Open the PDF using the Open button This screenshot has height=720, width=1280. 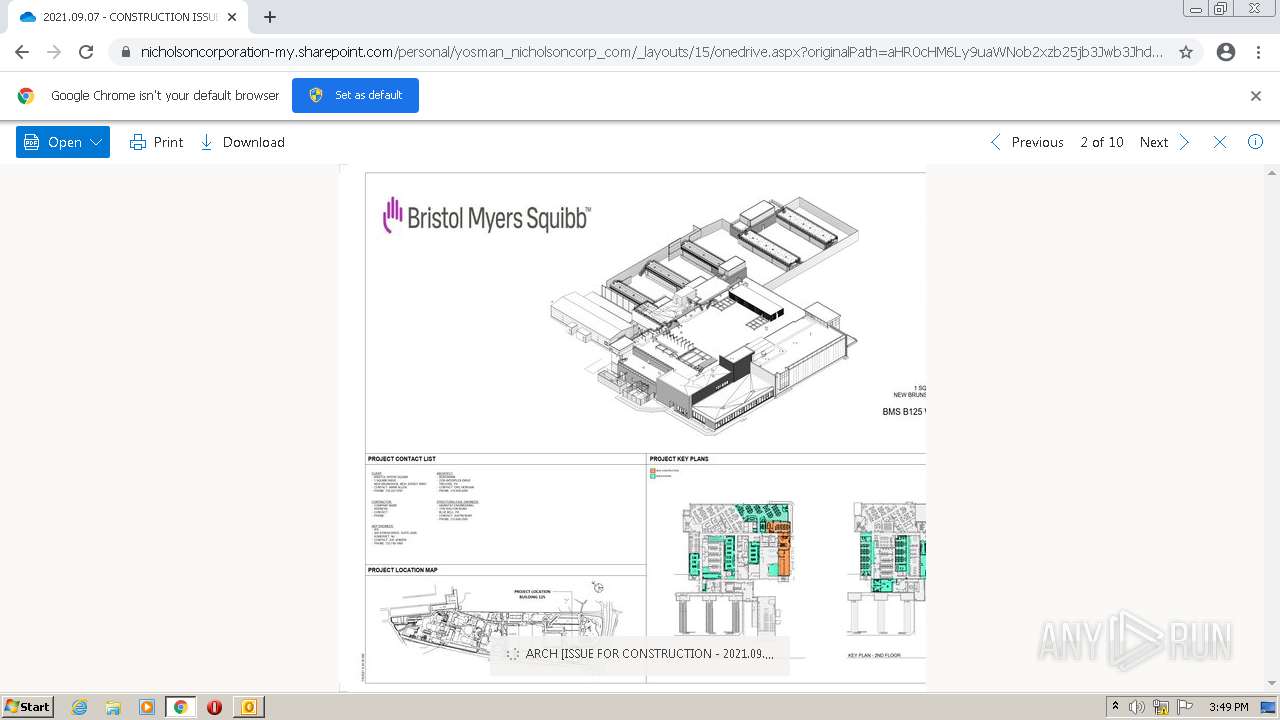pyautogui.click(x=54, y=142)
